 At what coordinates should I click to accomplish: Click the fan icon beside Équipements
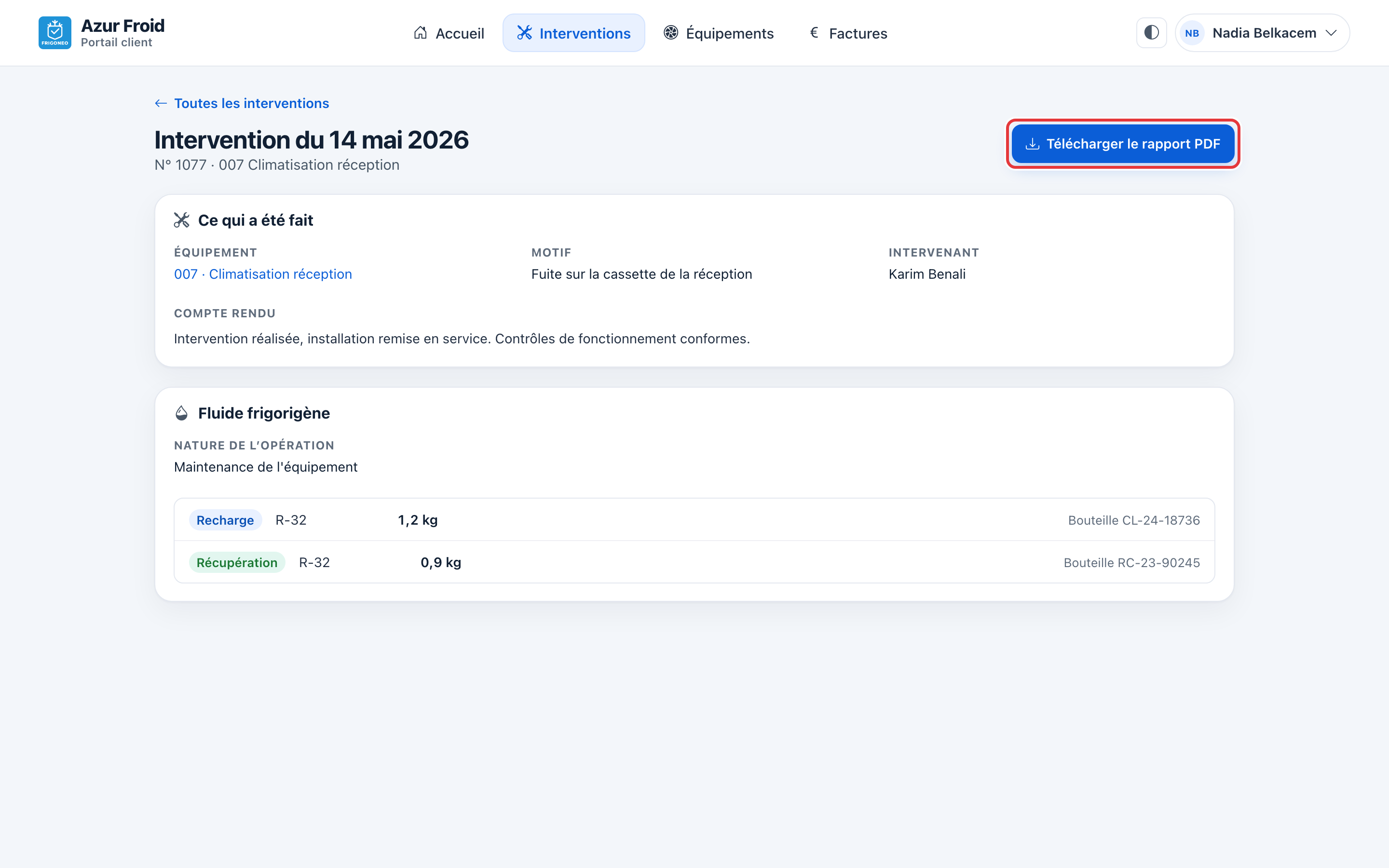tap(670, 33)
